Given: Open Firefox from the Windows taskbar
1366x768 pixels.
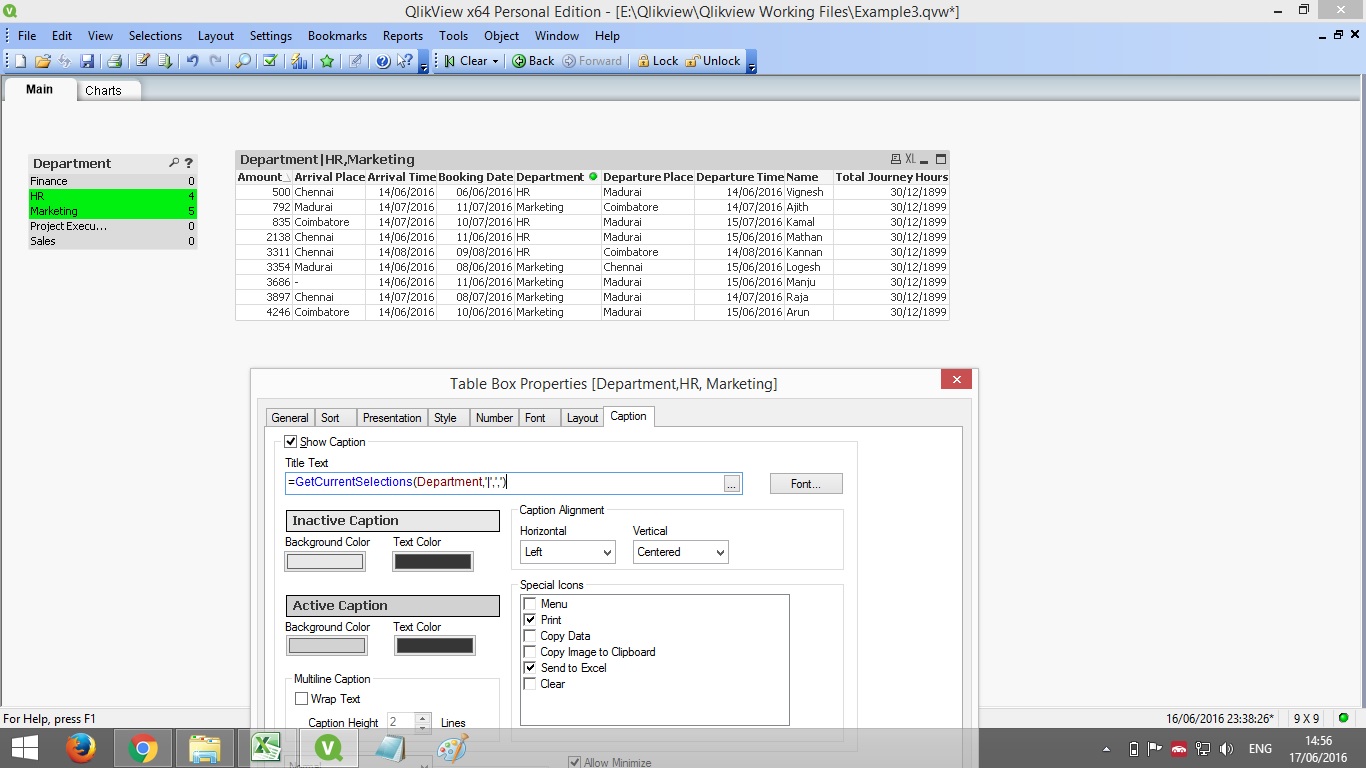Looking at the screenshot, I should 81,748.
